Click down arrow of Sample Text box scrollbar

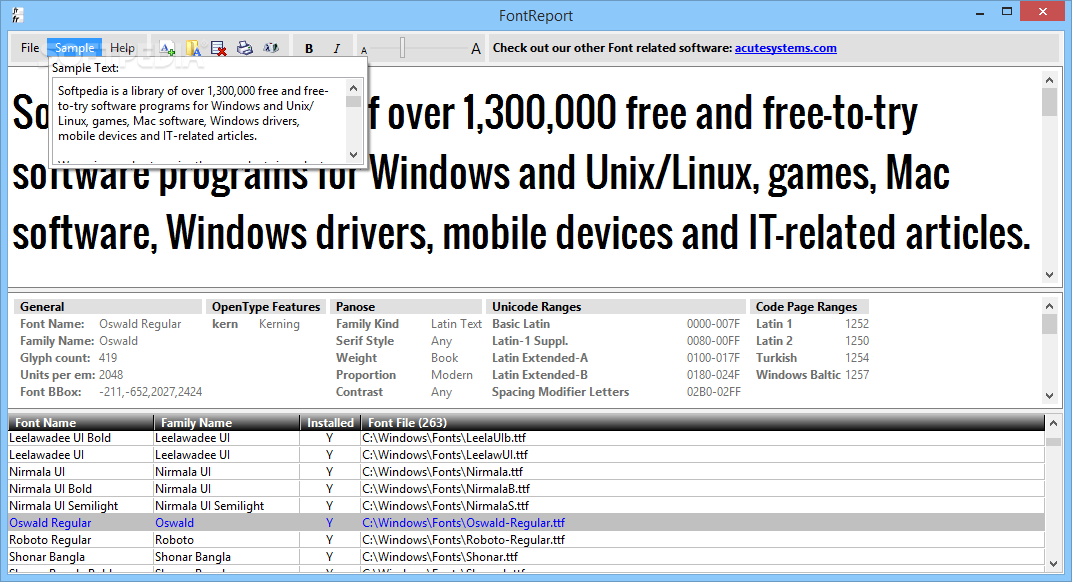pyautogui.click(x=353, y=155)
